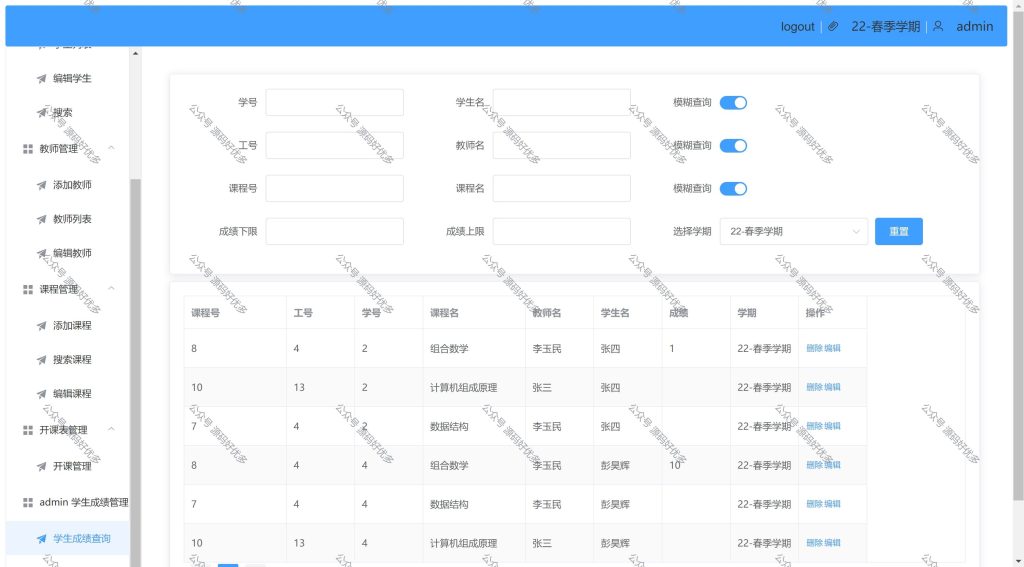1024x567 pixels.
Task: Click the paper plane icon beside 添加教师
Action: point(42,185)
